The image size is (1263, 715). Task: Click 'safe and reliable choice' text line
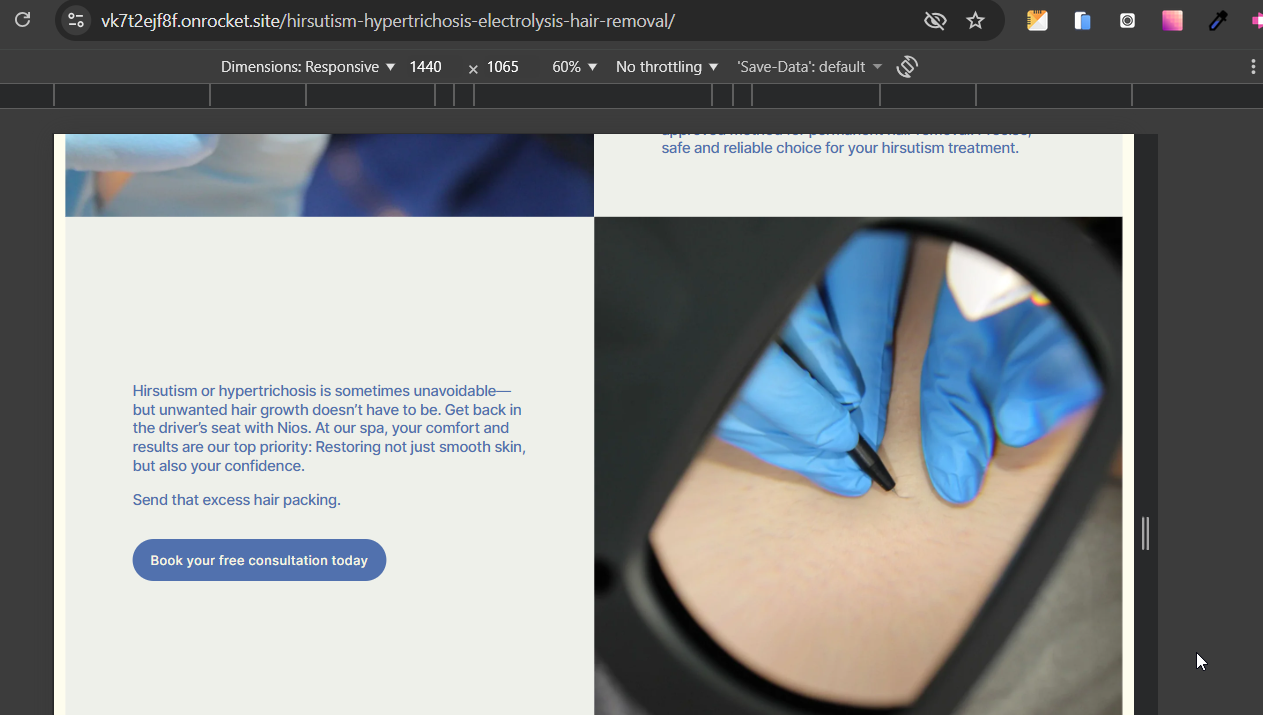point(840,148)
